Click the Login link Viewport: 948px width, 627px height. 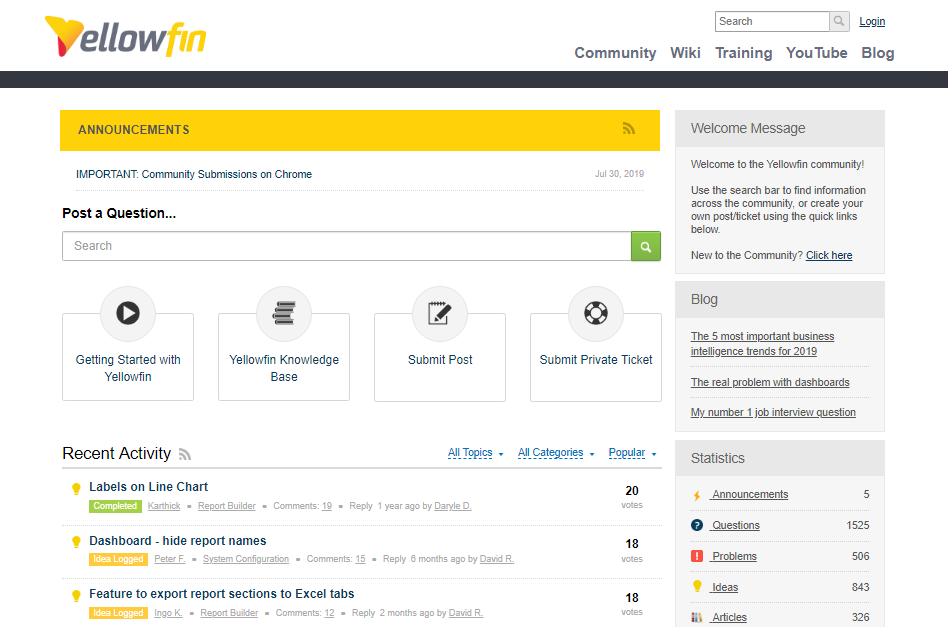871,21
